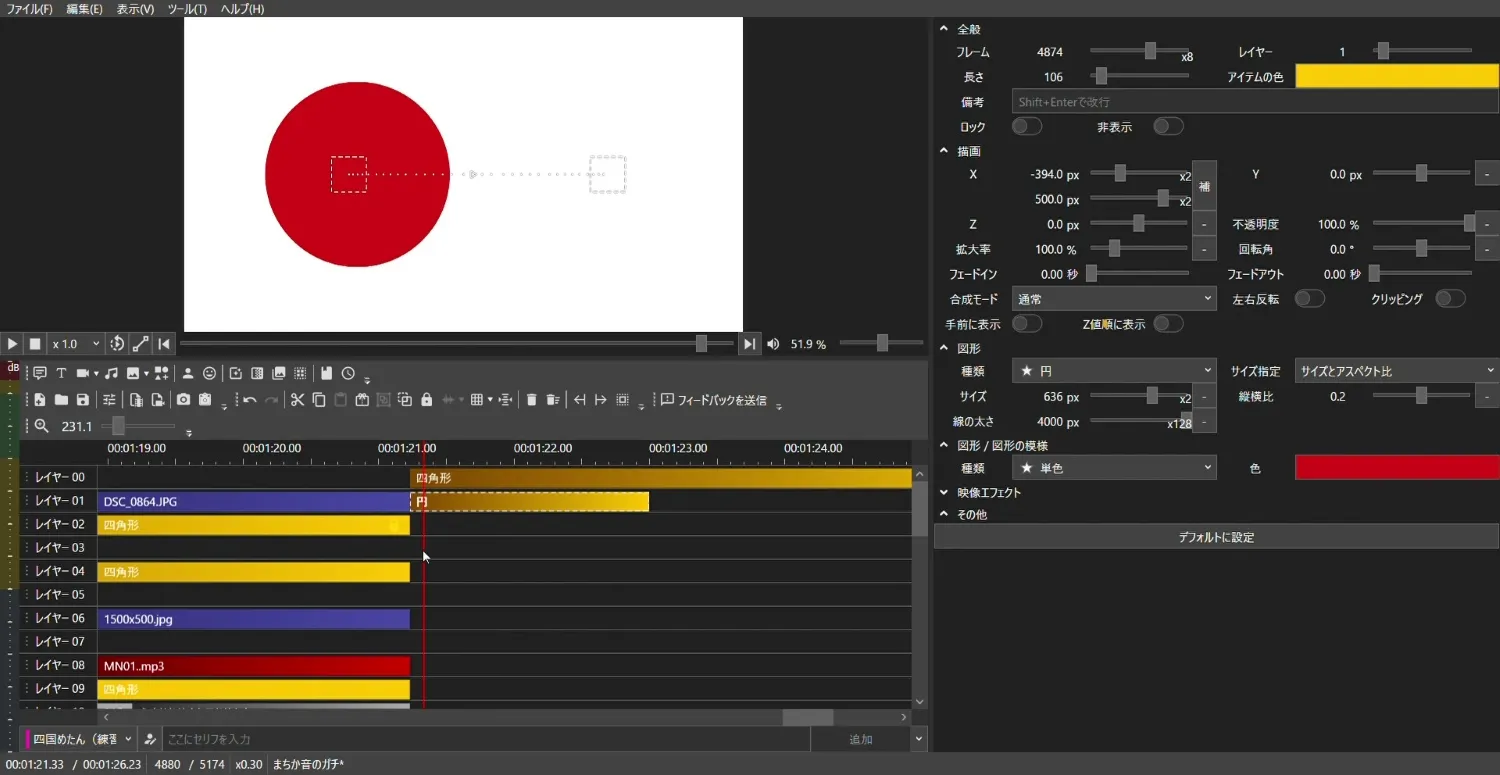Click the デフォルトに設定 button
1500x775 pixels.
coord(1215,537)
